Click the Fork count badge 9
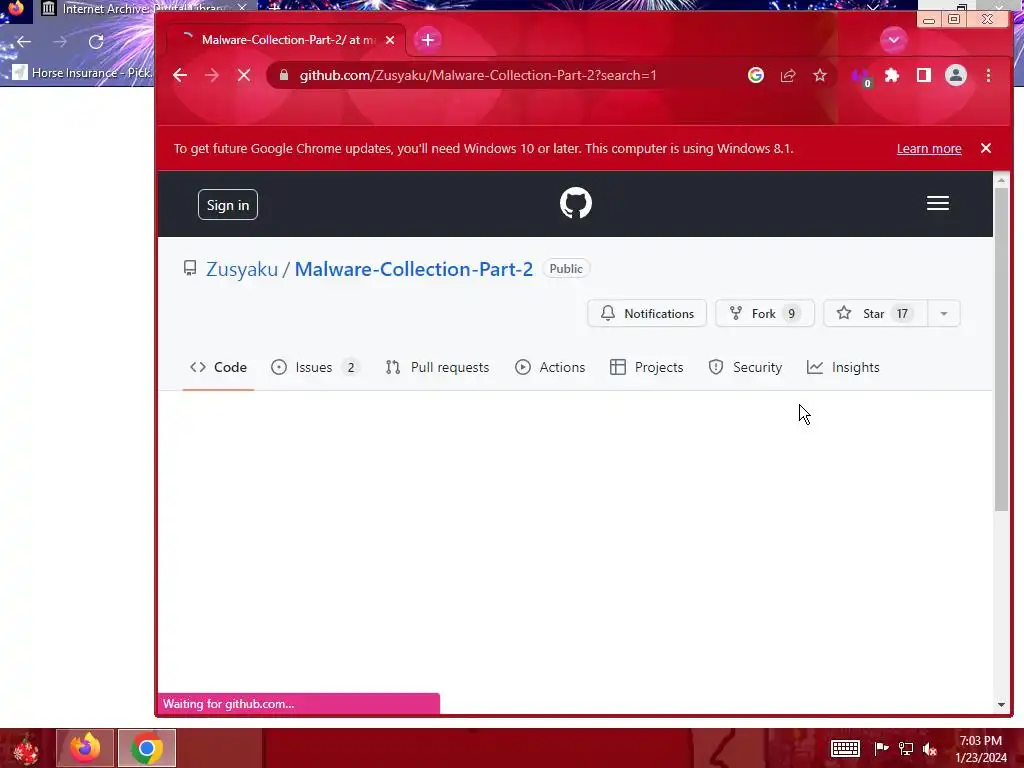This screenshot has width=1024, height=768. (792, 313)
